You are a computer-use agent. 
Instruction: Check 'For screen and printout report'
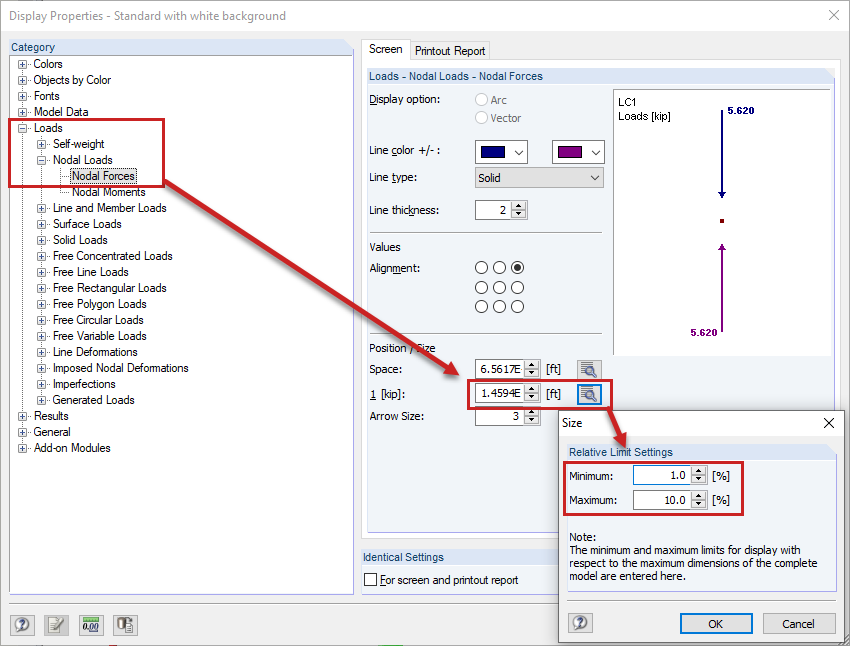[371, 579]
